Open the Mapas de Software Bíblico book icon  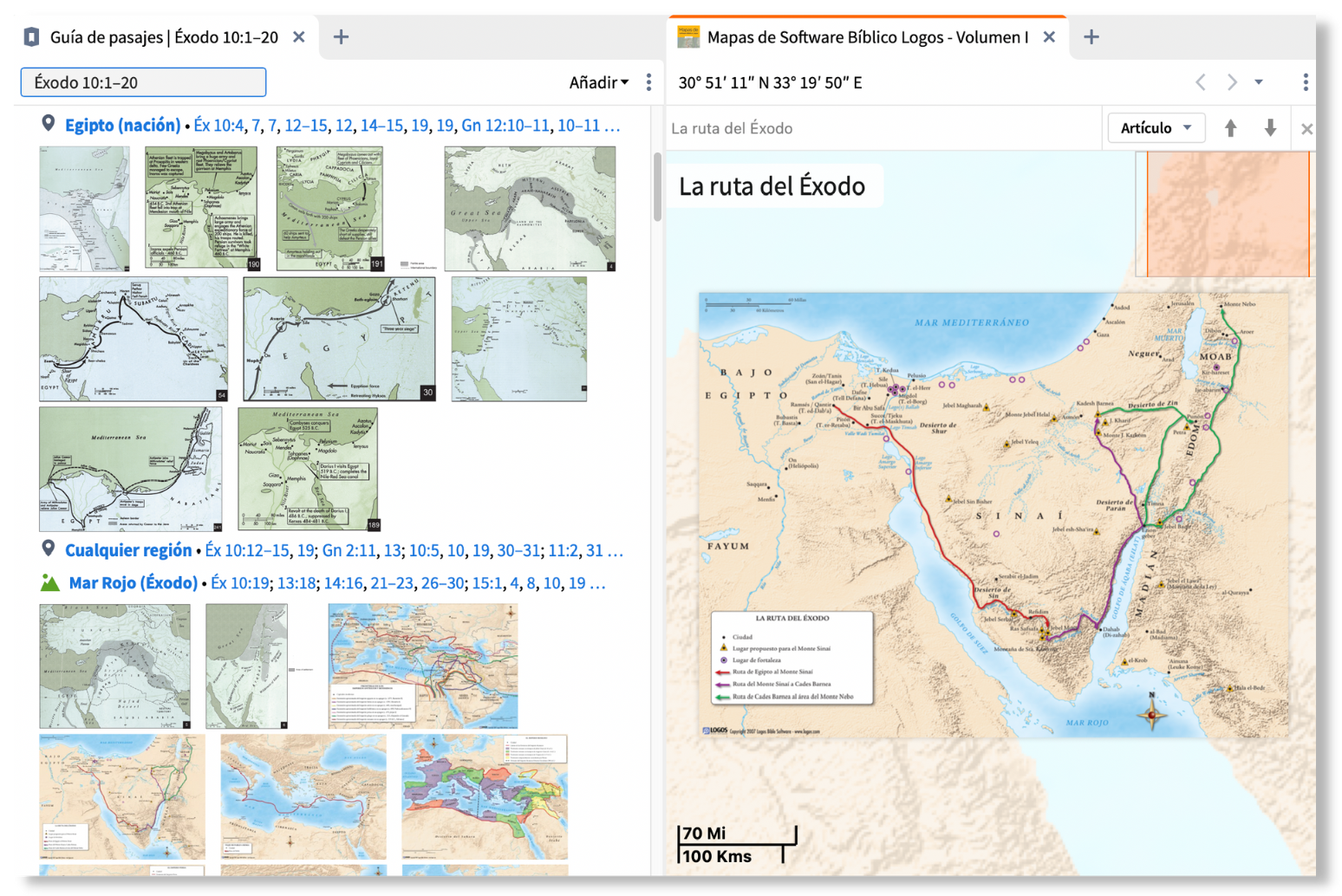tap(688, 37)
